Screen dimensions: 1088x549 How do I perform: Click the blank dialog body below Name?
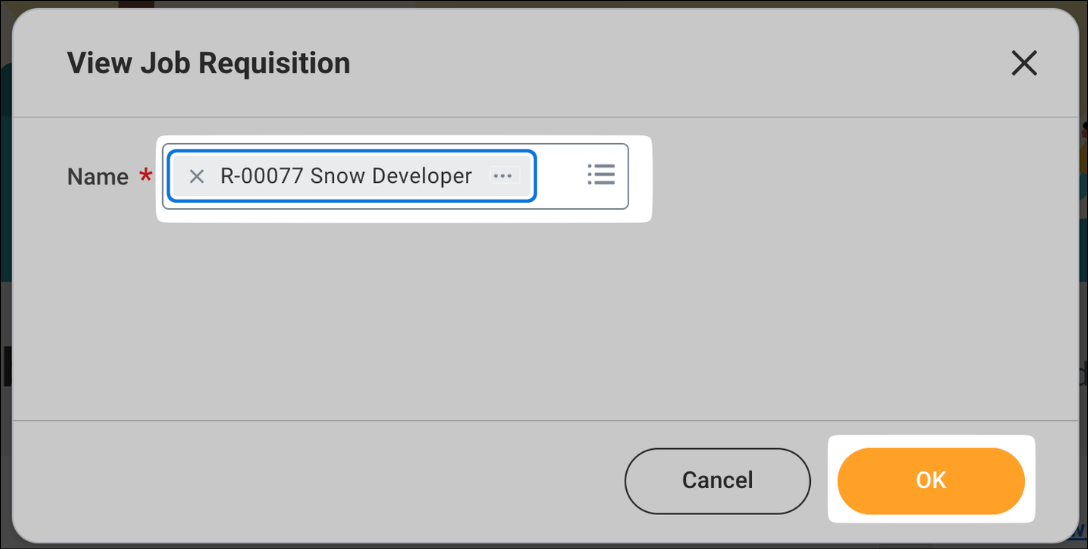click(x=545, y=319)
